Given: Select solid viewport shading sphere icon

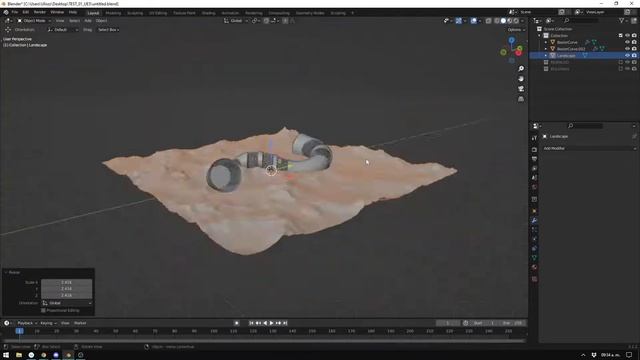Looking at the screenshot, I should point(503,20).
